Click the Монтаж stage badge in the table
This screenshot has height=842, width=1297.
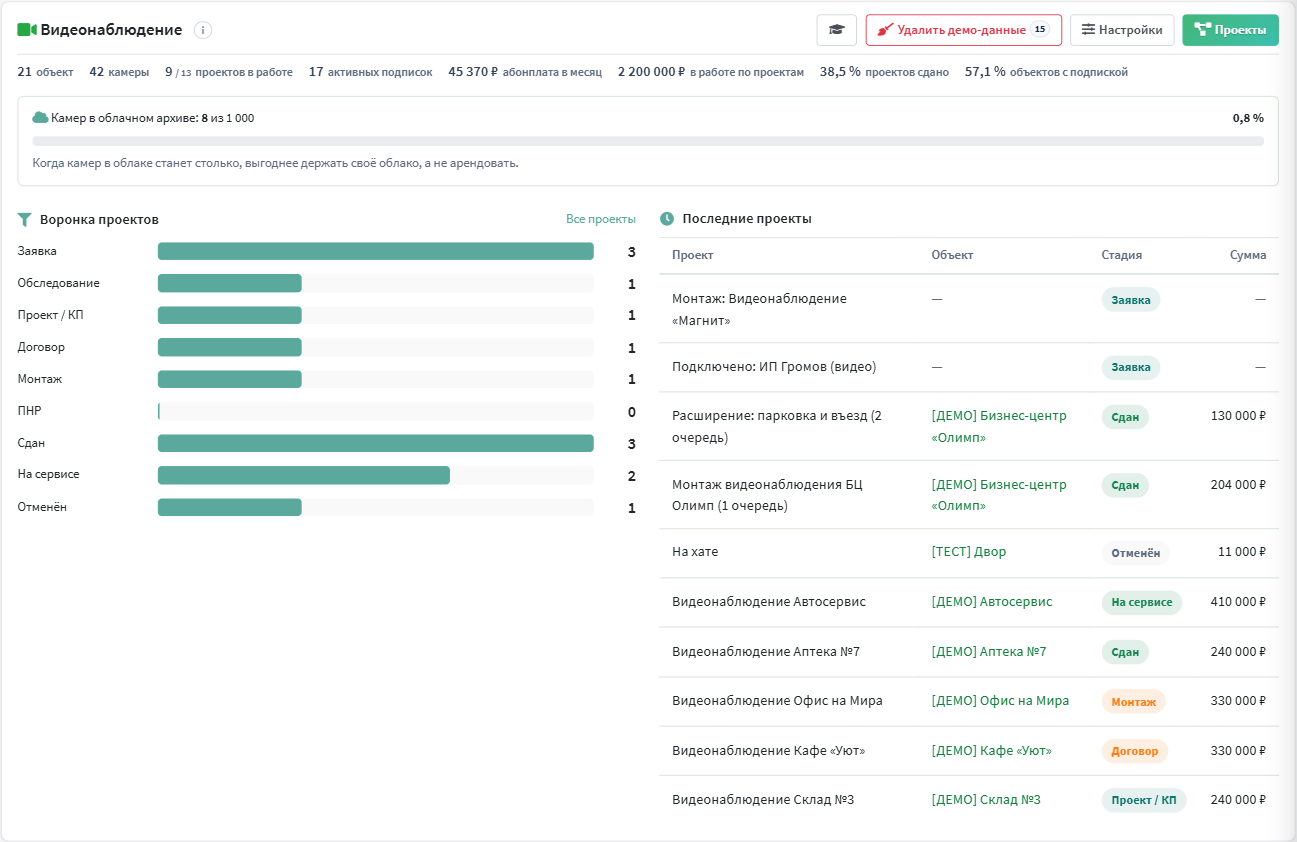(x=1134, y=702)
